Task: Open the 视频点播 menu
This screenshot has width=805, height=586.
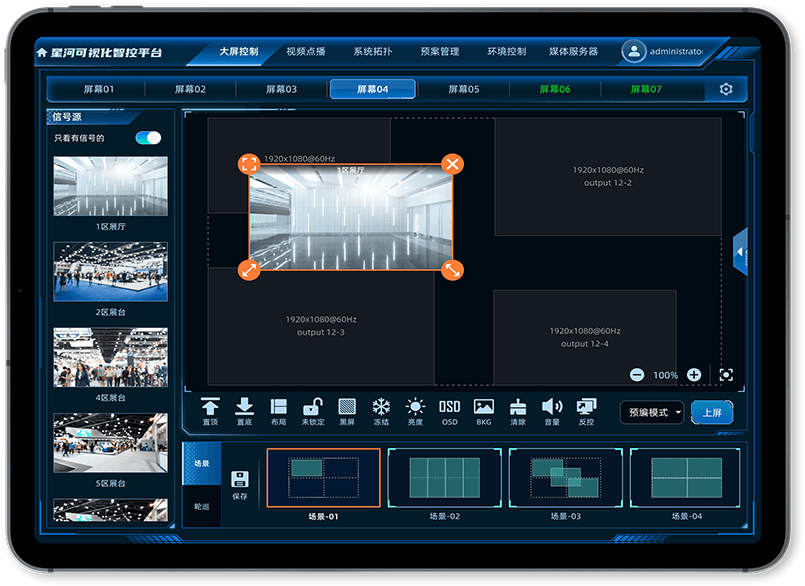Action: (x=305, y=51)
